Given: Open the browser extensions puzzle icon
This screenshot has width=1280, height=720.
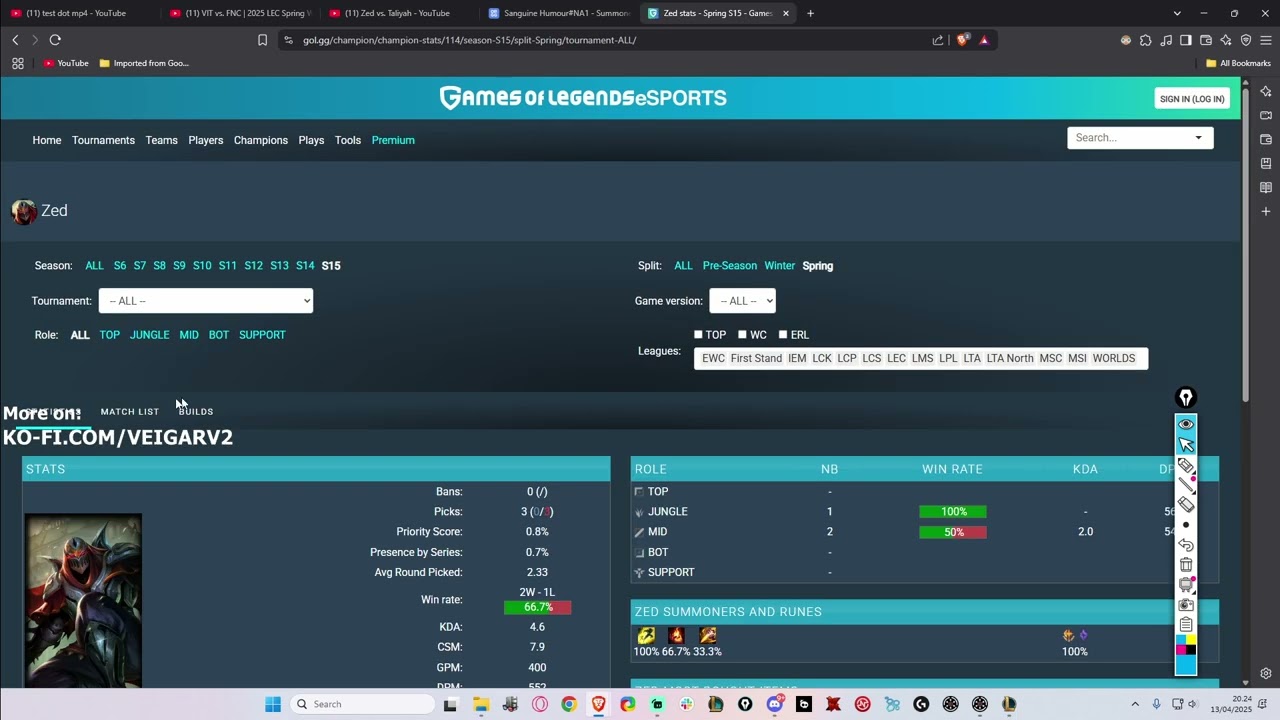Looking at the screenshot, I should 1146,40.
